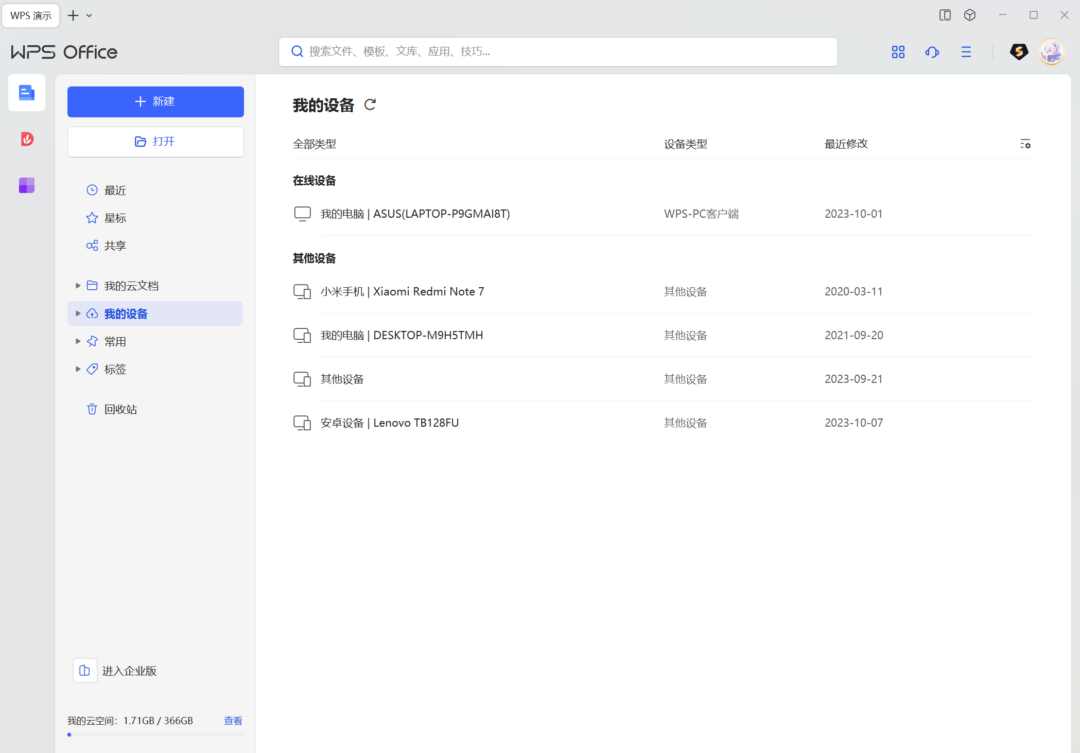Open the membership badge icon near avatar
Viewport: 1080px width, 753px height.
[x=1018, y=52]
